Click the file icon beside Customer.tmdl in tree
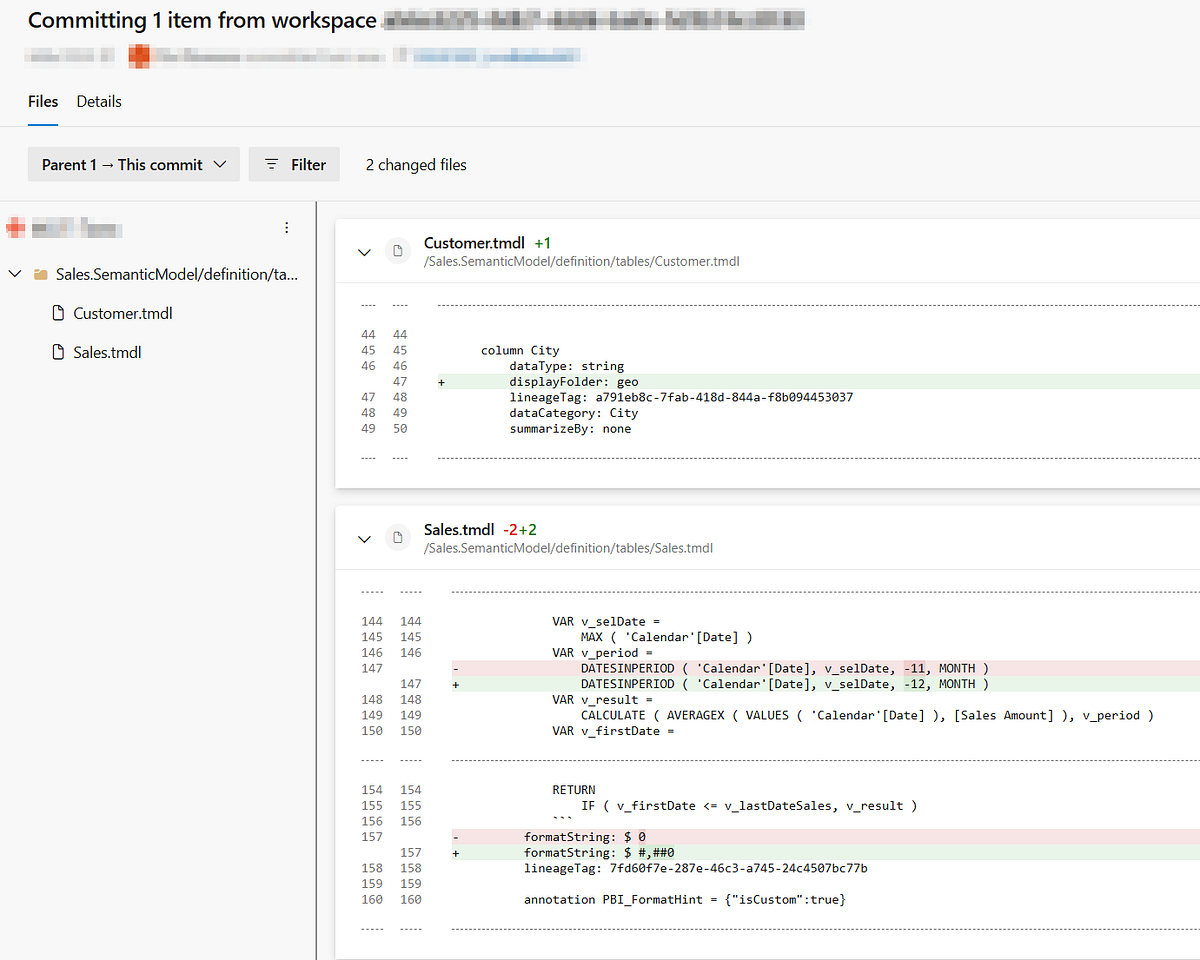This screenshot has width=1200, height=960. (58, 314)
